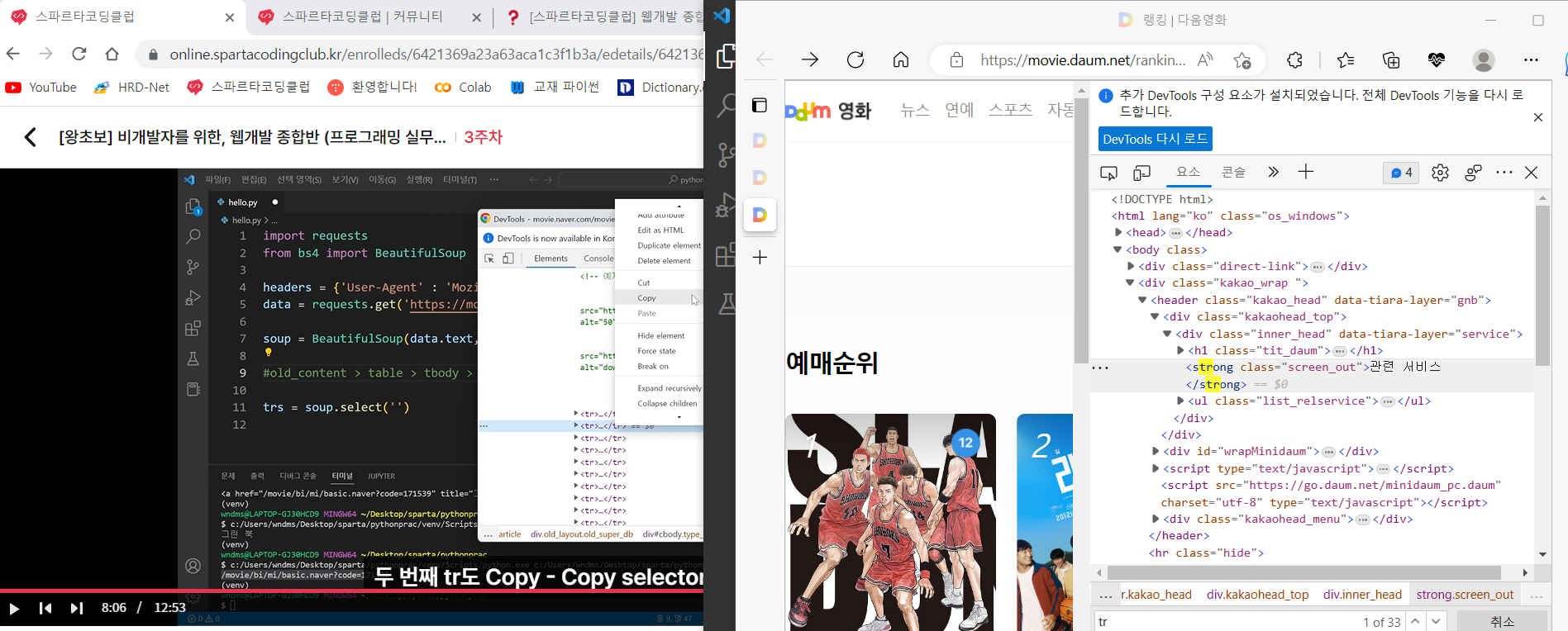Open HRD-Net bookmark

(x=131, y=87)
